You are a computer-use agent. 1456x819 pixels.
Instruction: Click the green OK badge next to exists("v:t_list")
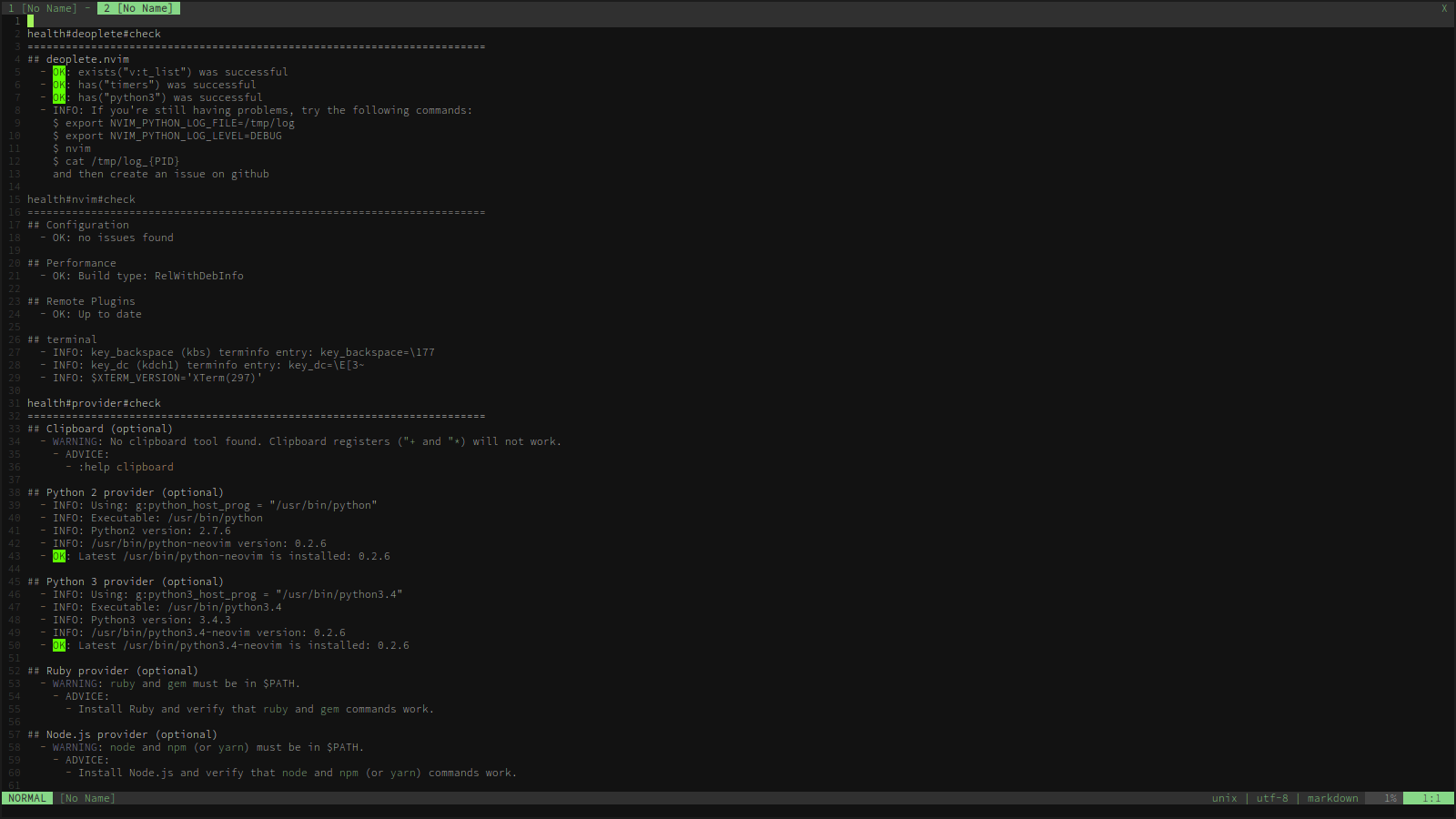click(x=58, y=71)
